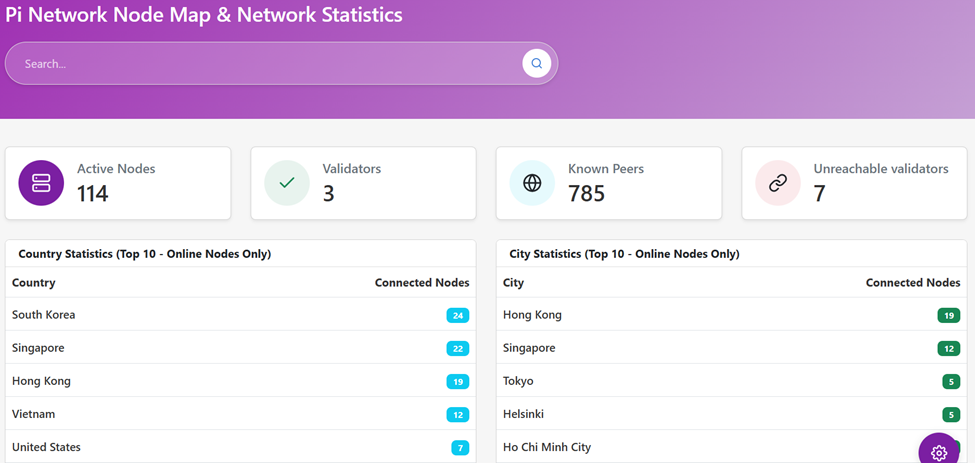
Task: Click the South Korea node count badge
Action: pos(458,315)
